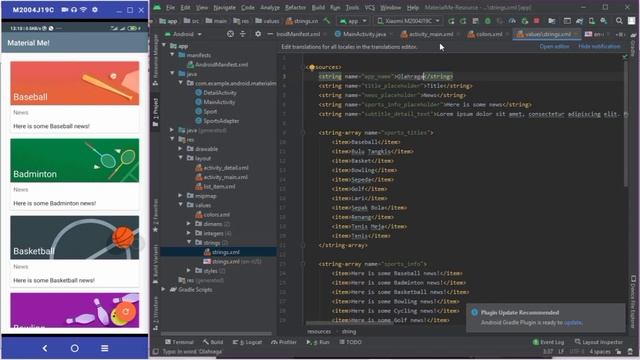Open the Build tool window
The image size is (640, 360).
pyautogui.click(x=213, y=342)
